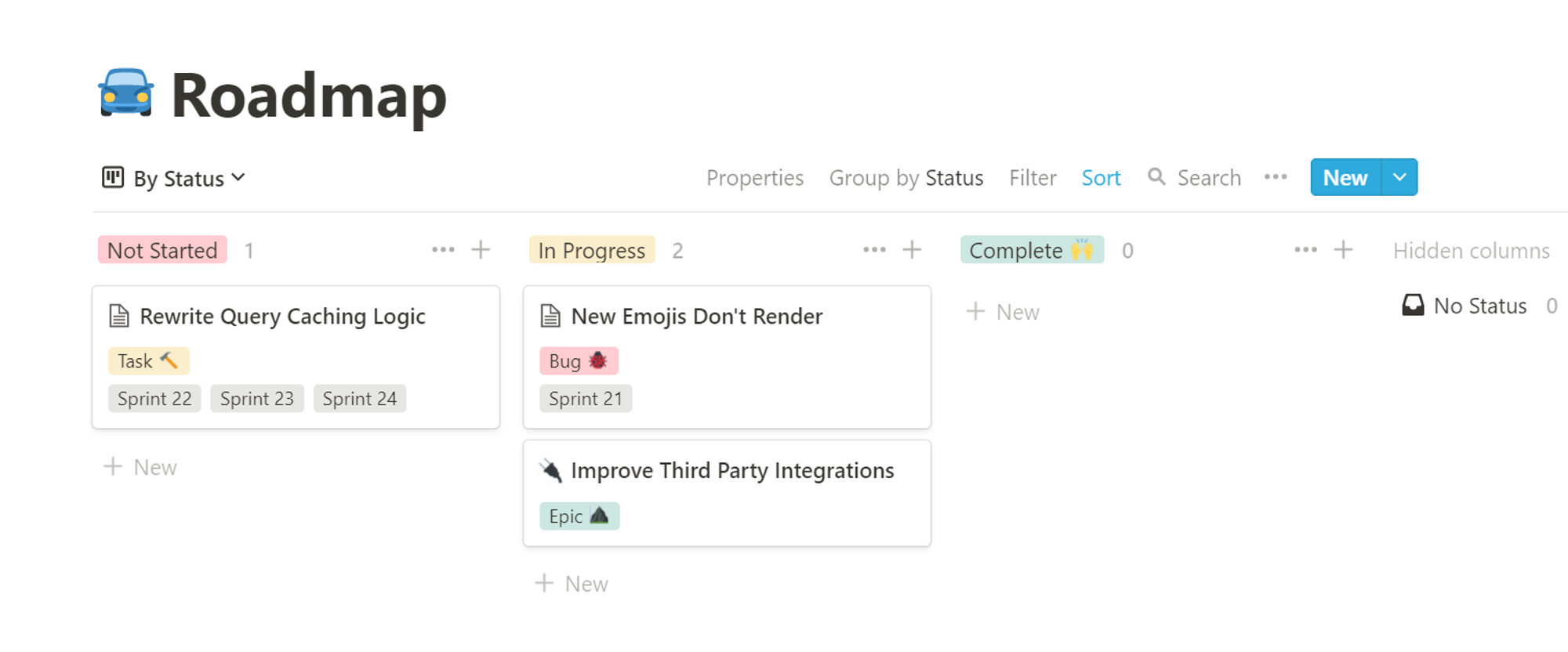Click the Search magnifier icon
Viewport: 1568px width, 652px height.
[x=1156, y=177]
